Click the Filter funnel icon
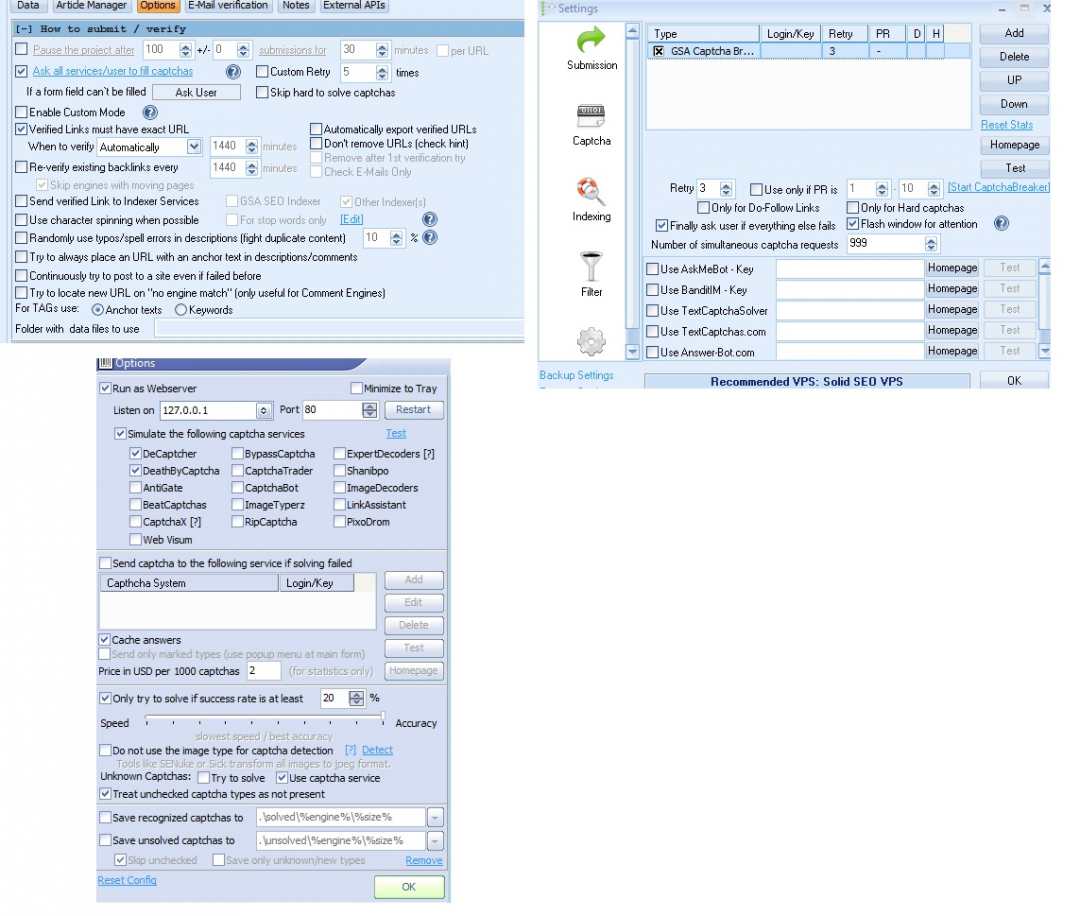The image size is (1080, 916). (x=591, y=267)
